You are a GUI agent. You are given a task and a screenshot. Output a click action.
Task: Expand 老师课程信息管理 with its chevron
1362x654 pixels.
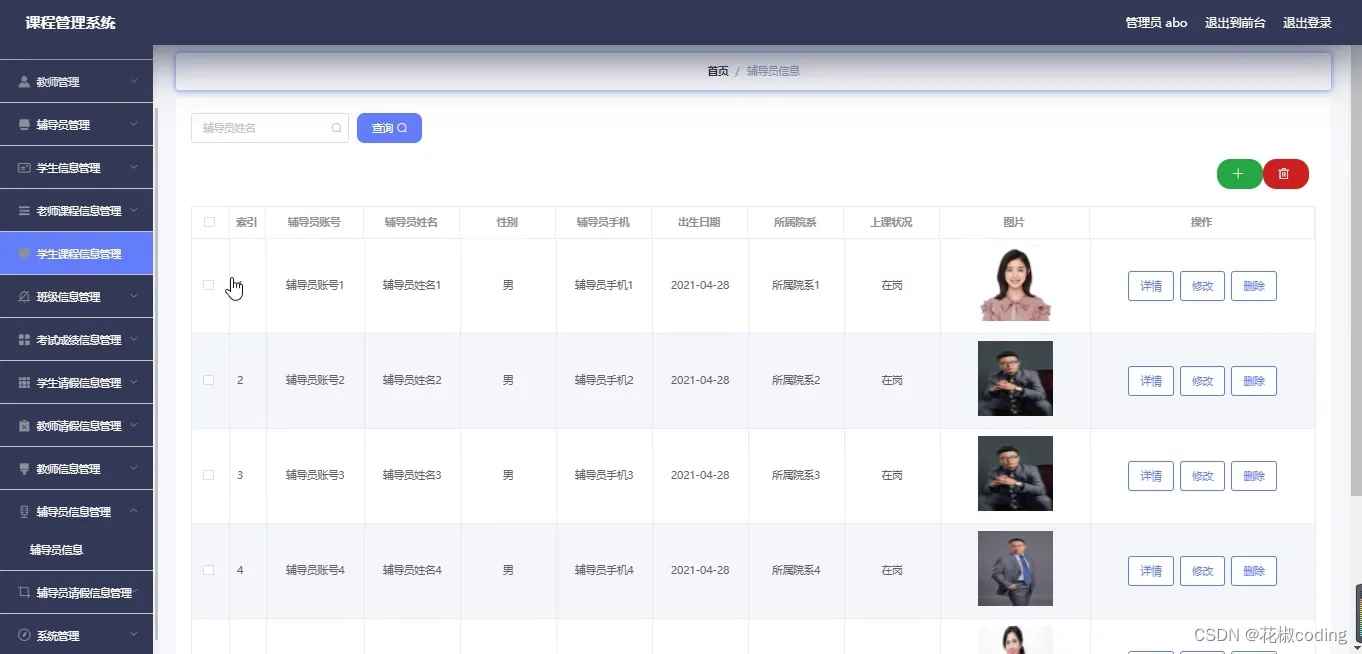(x=134, y=211)
